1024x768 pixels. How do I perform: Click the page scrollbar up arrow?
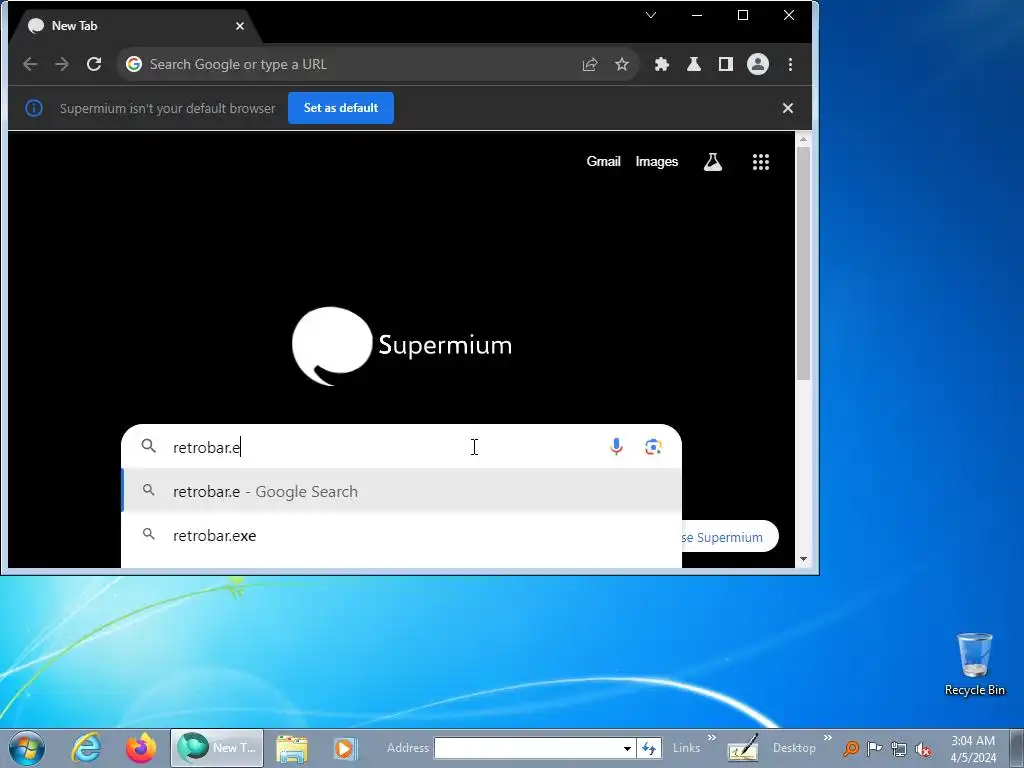pyautogui.click(x=803, y=139)
